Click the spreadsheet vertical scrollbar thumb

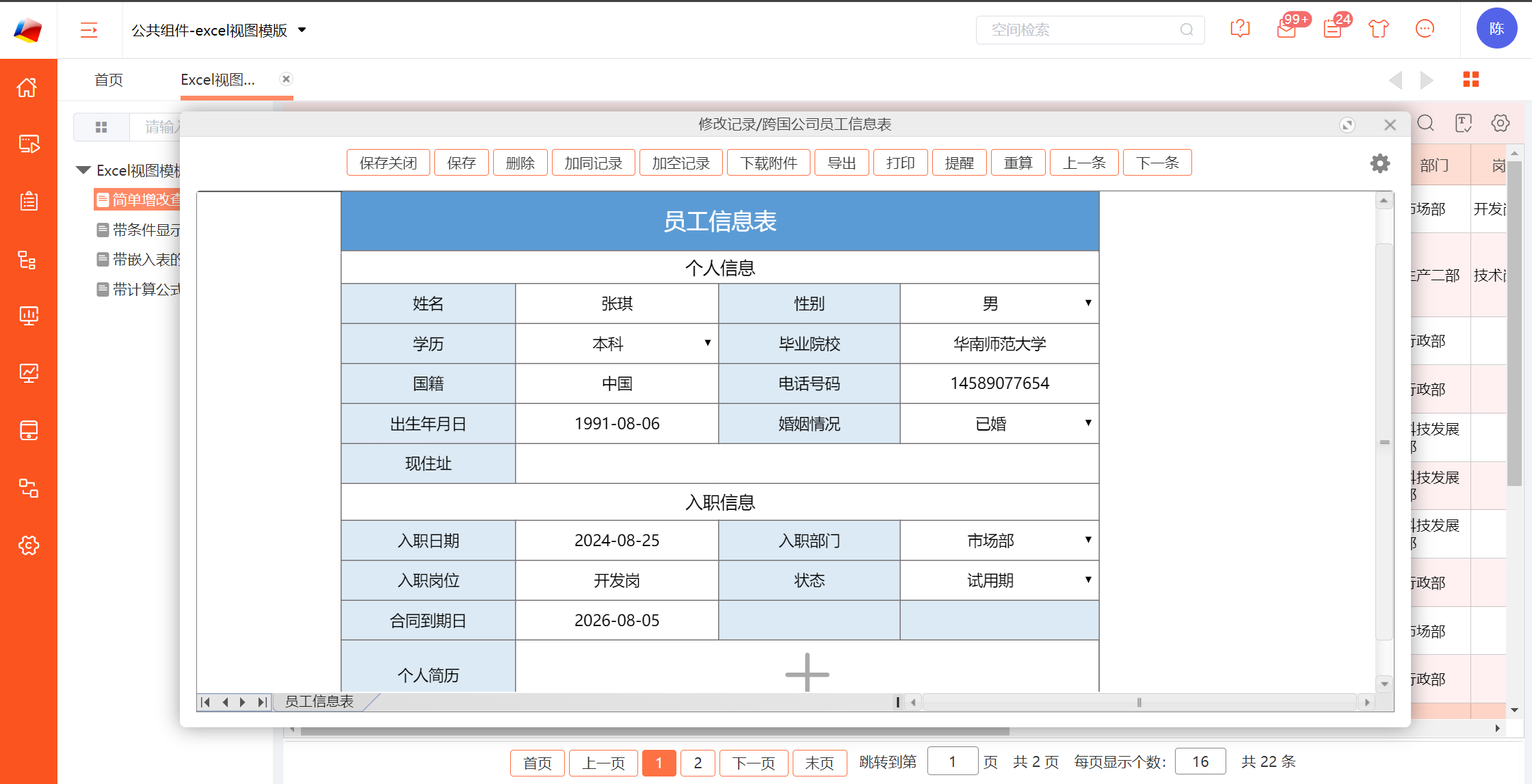click(1384, 442)
